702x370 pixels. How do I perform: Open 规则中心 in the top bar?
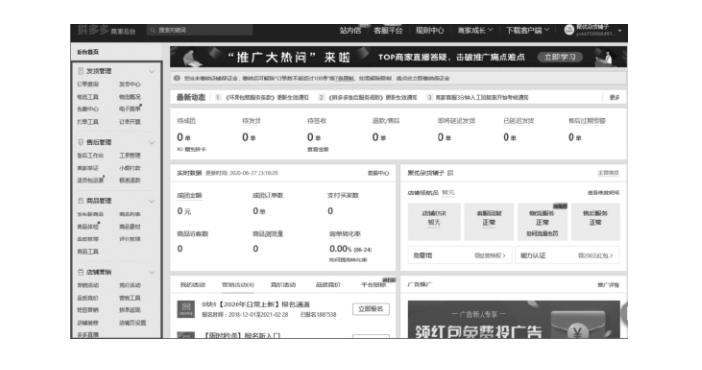click(430, 30)
